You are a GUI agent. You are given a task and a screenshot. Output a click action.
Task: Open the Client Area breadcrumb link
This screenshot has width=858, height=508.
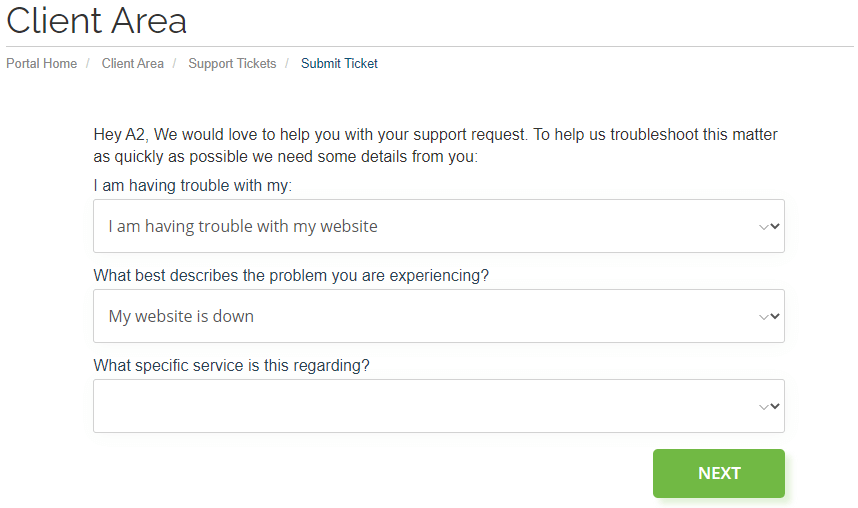pyautogui.click(x=132, y=63)
